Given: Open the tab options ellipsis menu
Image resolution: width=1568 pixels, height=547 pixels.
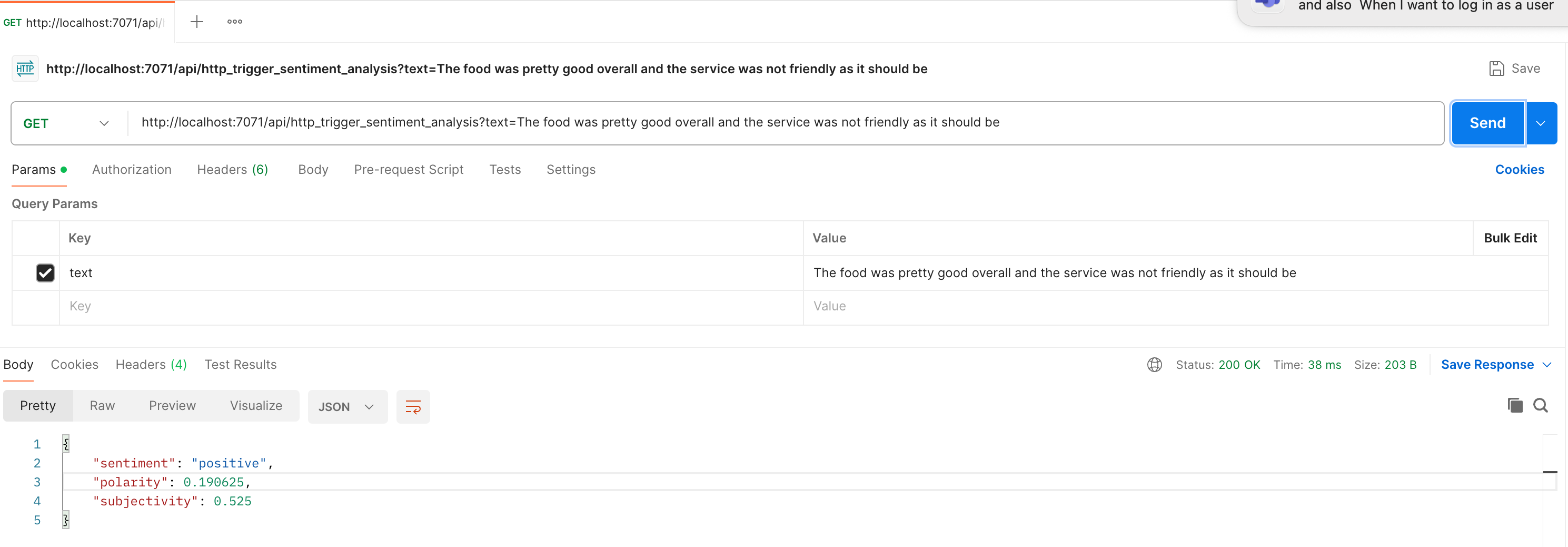Looking at the screenshot, I should point(234,22).
